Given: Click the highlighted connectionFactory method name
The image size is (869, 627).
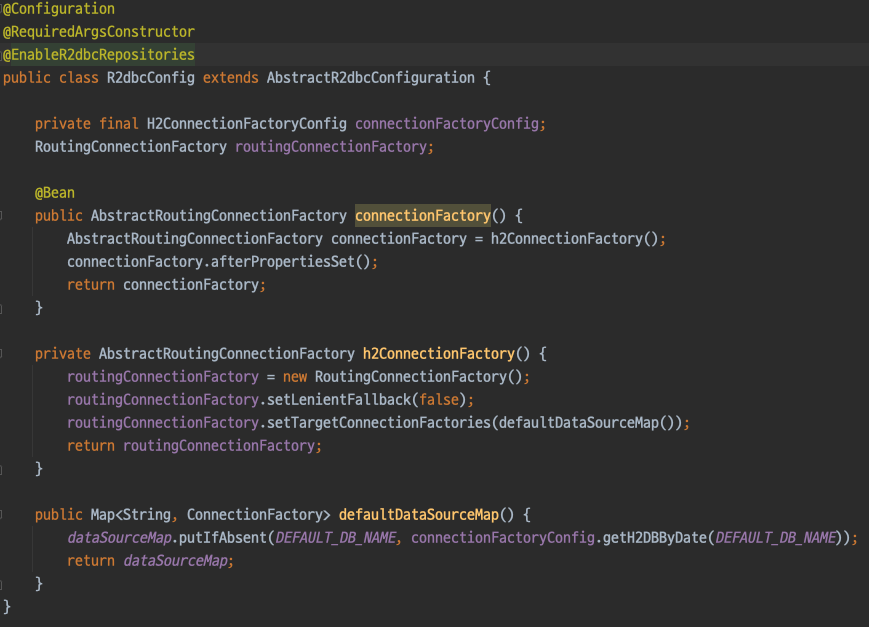Looking at the screenshot, I should pyautogui.click(x=423, y=216).
